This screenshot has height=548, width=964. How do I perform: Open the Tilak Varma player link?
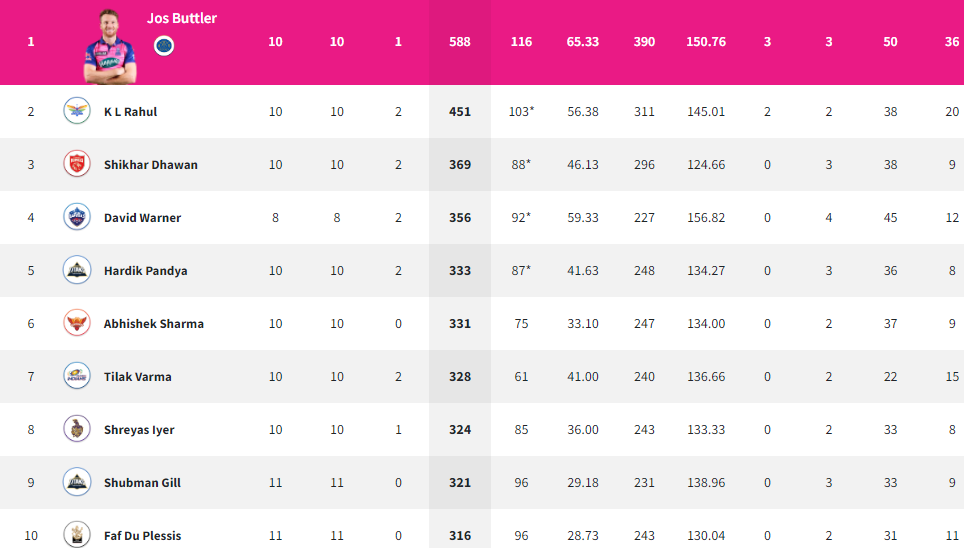click(138, 376)
